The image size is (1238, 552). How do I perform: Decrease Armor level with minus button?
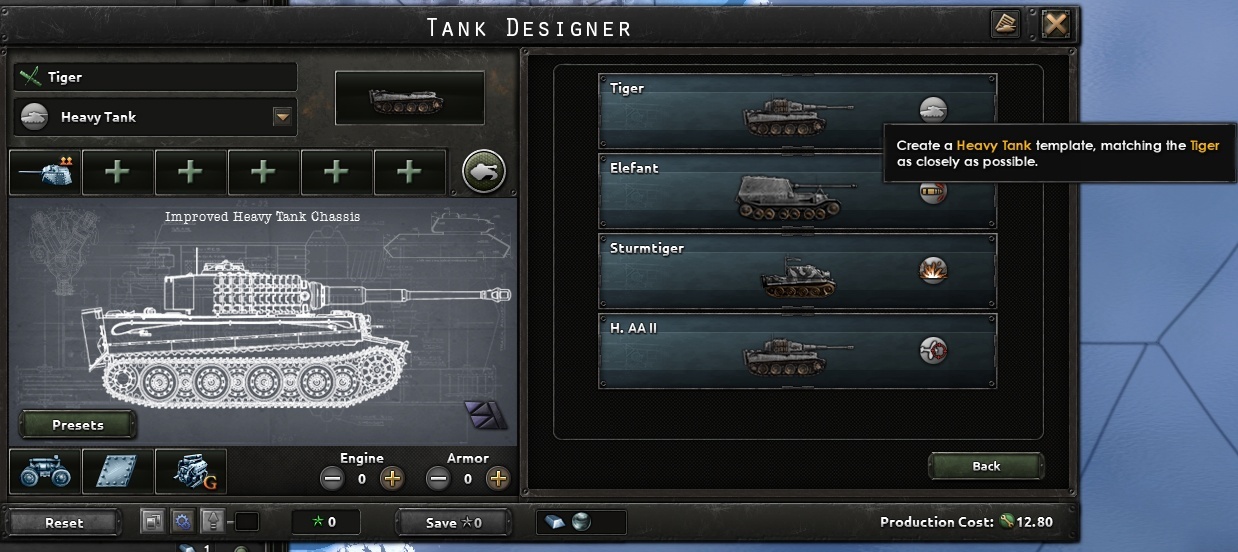(x=439, y=479)
